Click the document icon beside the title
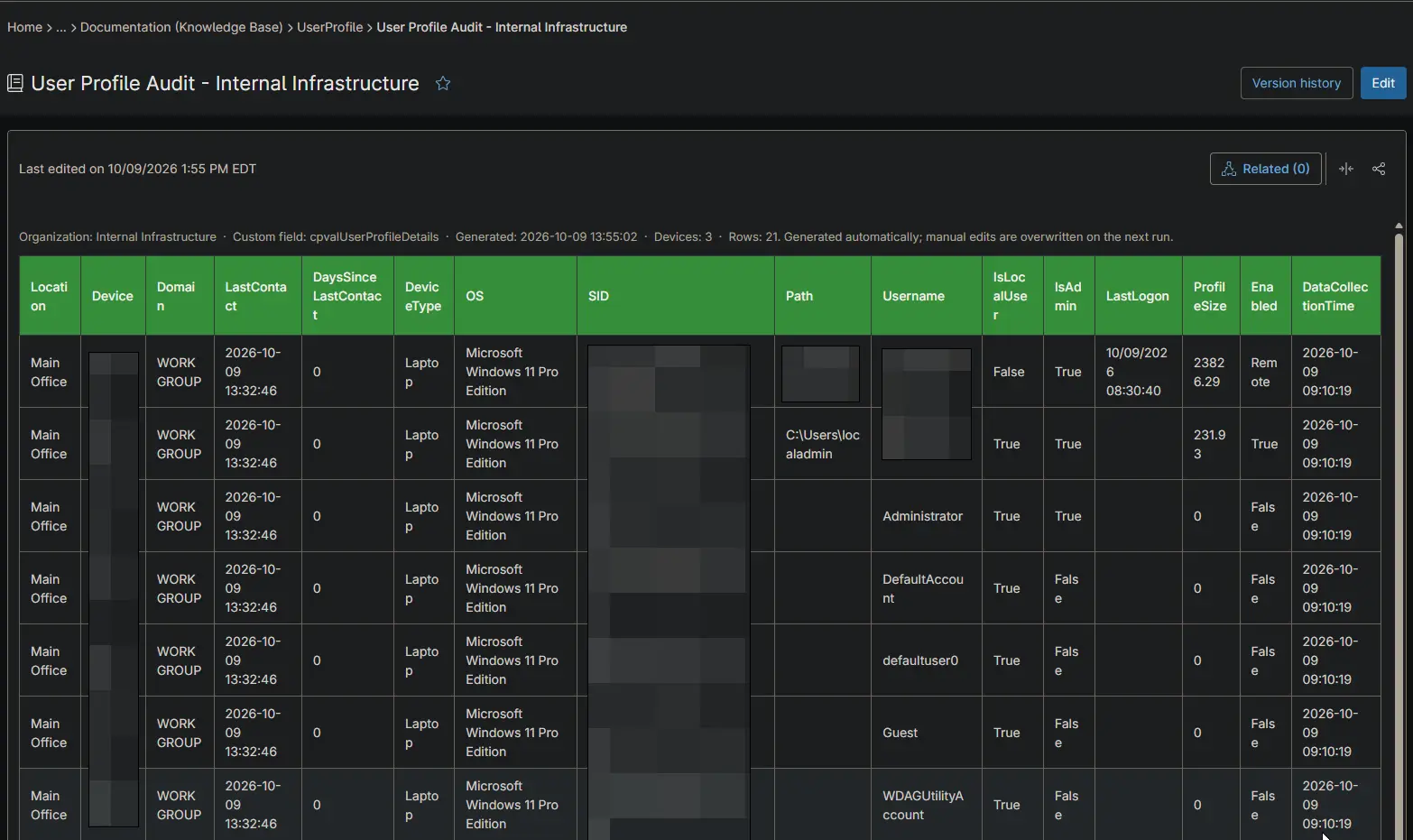This screenshot has height=840, width=1413. click(x=14, y=83)
